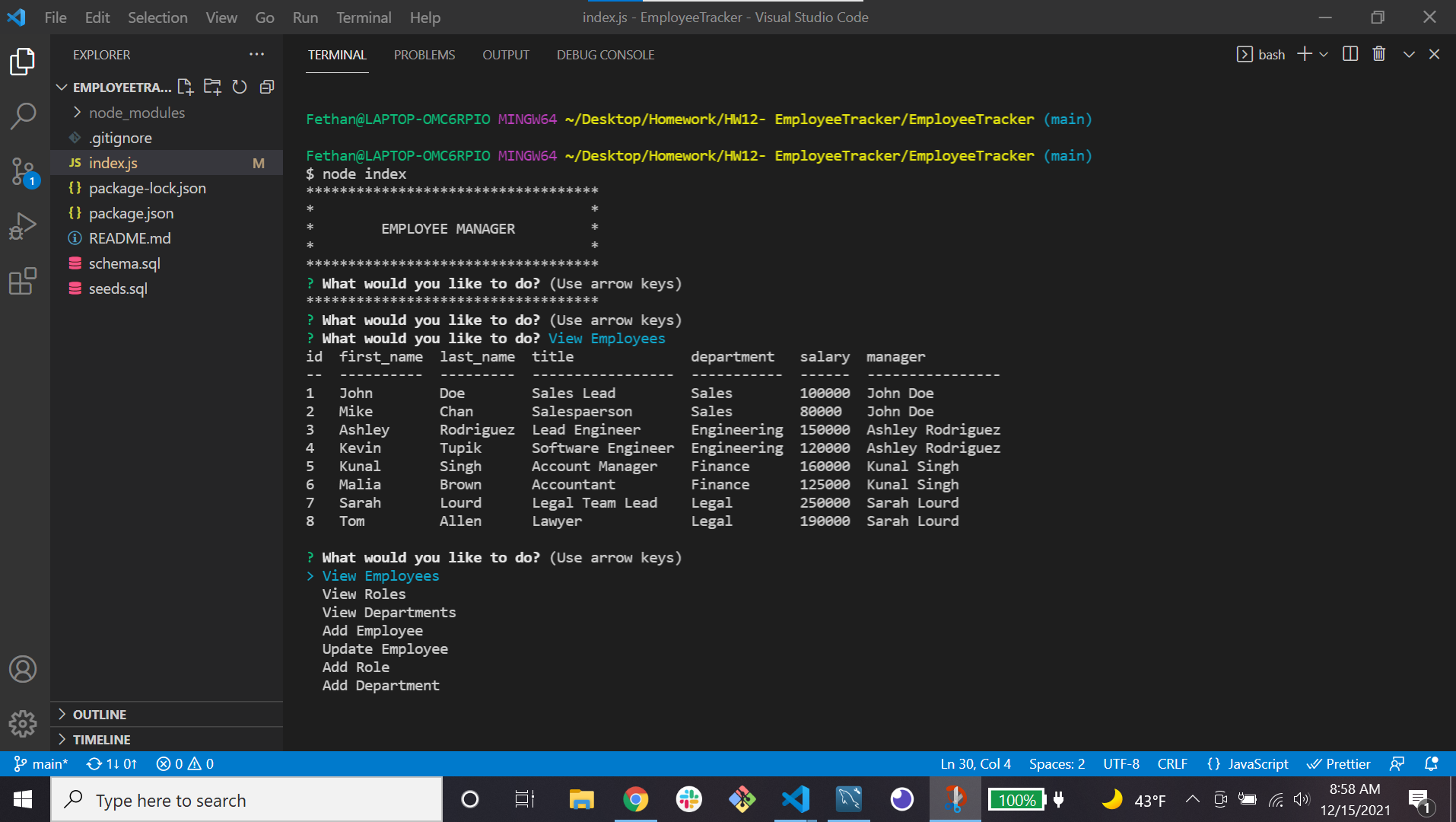The width and height of the screenshot is (1456, 822).
Task: Open a new terminal with the plus icon
Action: [1304, 54]
